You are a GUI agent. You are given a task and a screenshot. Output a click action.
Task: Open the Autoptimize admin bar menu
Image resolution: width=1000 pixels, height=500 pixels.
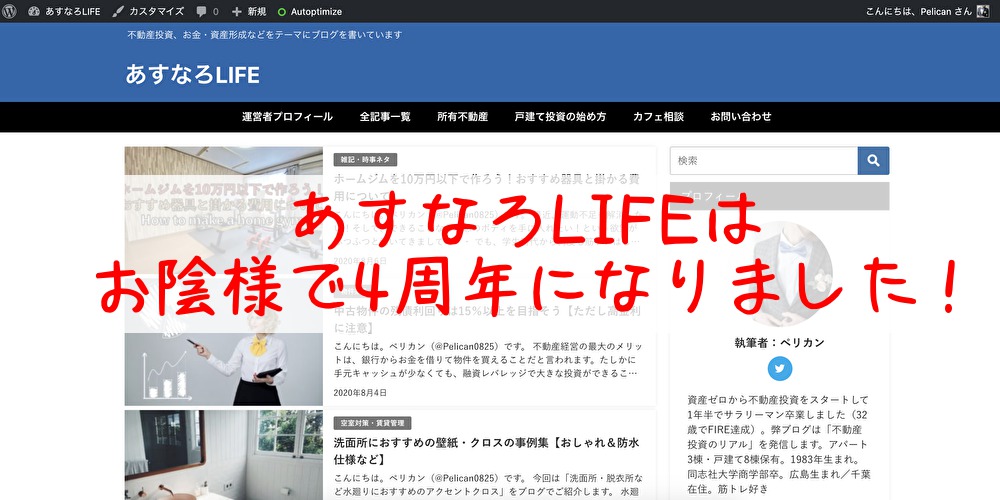[x=310, y=11]
